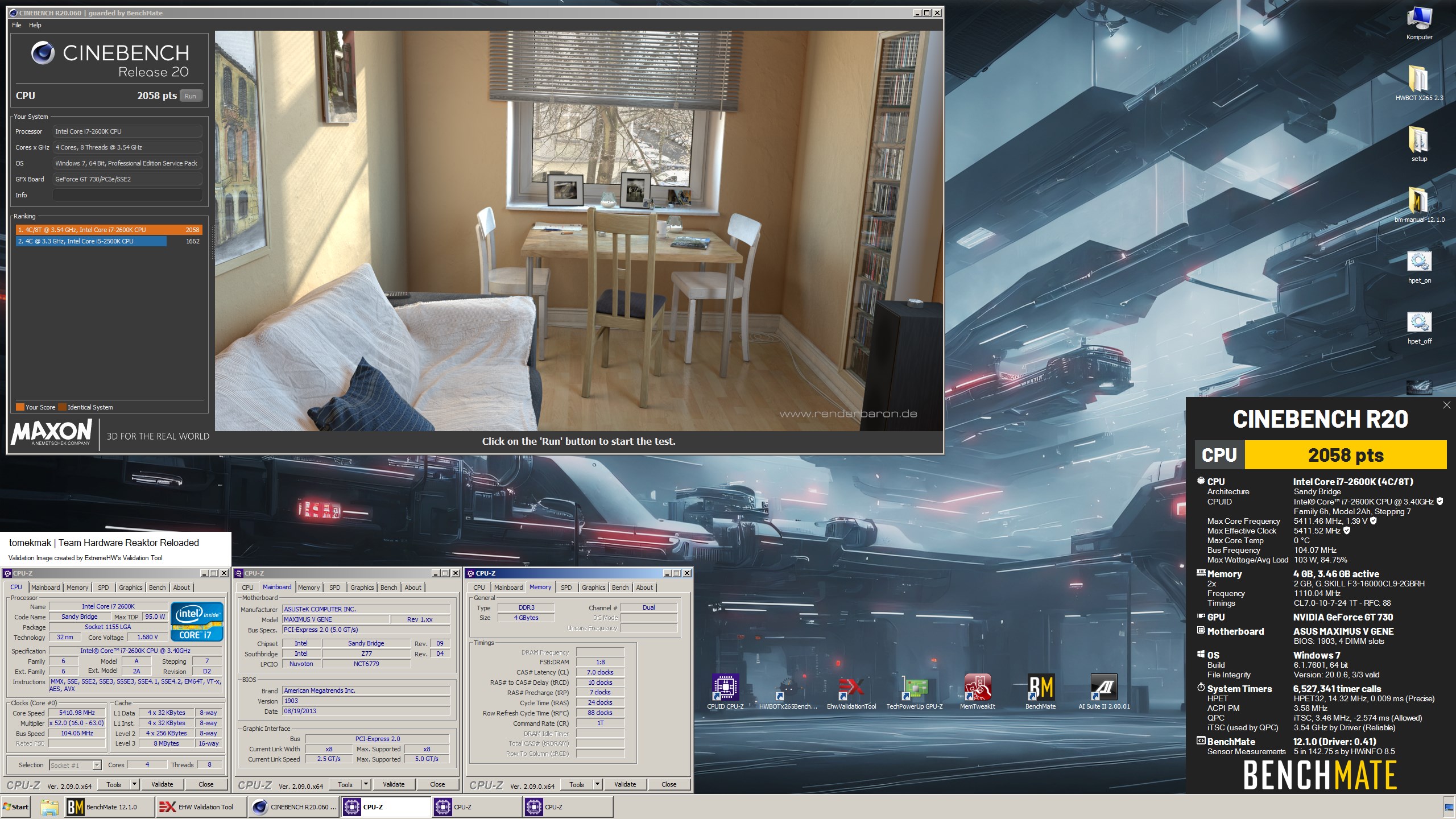Open the setup folder on desktop
Image resolution: width=1456 pixels, height=819 pixels.
point(1419,144)
